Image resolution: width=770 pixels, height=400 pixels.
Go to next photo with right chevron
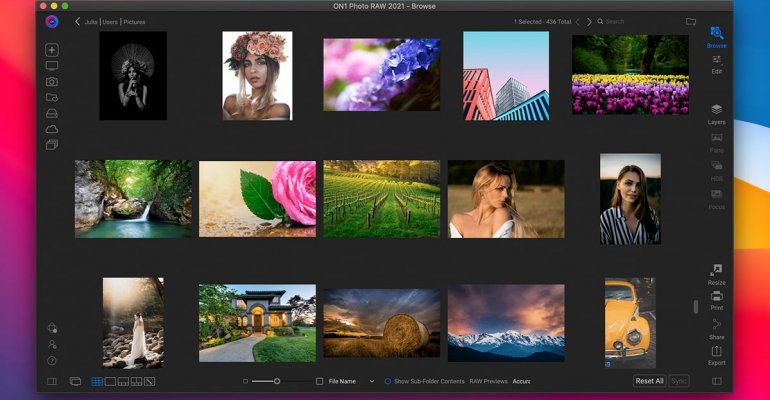[x=589, y=21]
